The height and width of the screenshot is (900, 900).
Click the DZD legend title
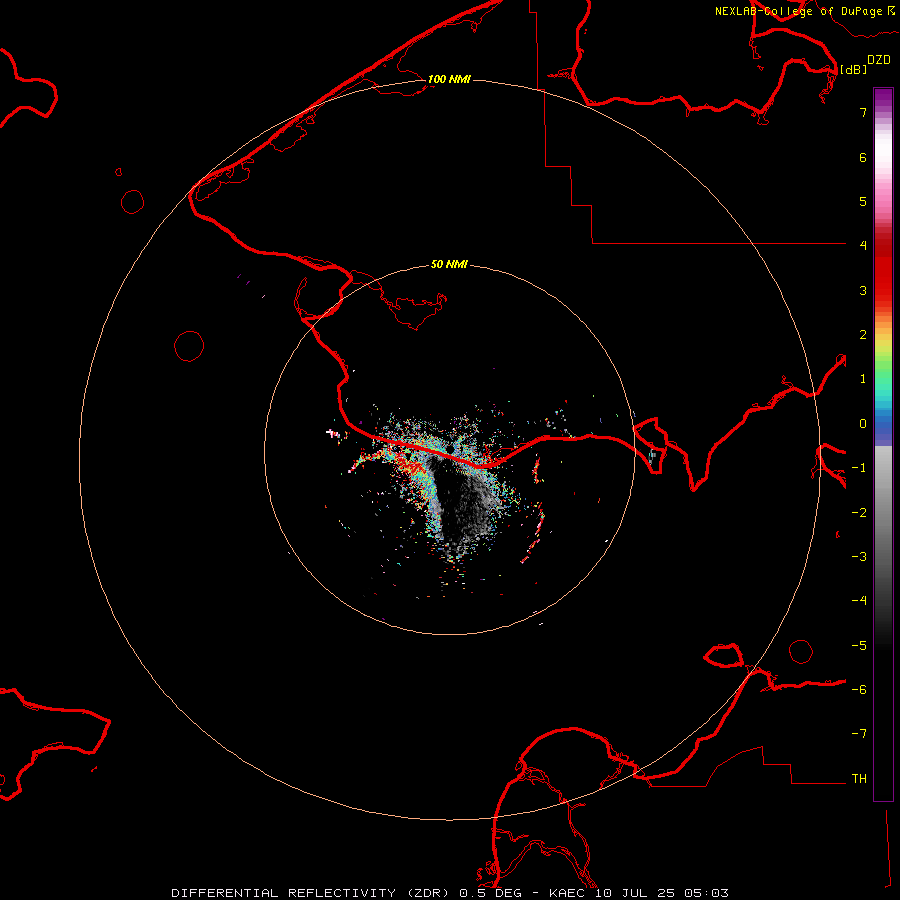tap(879, 60)
